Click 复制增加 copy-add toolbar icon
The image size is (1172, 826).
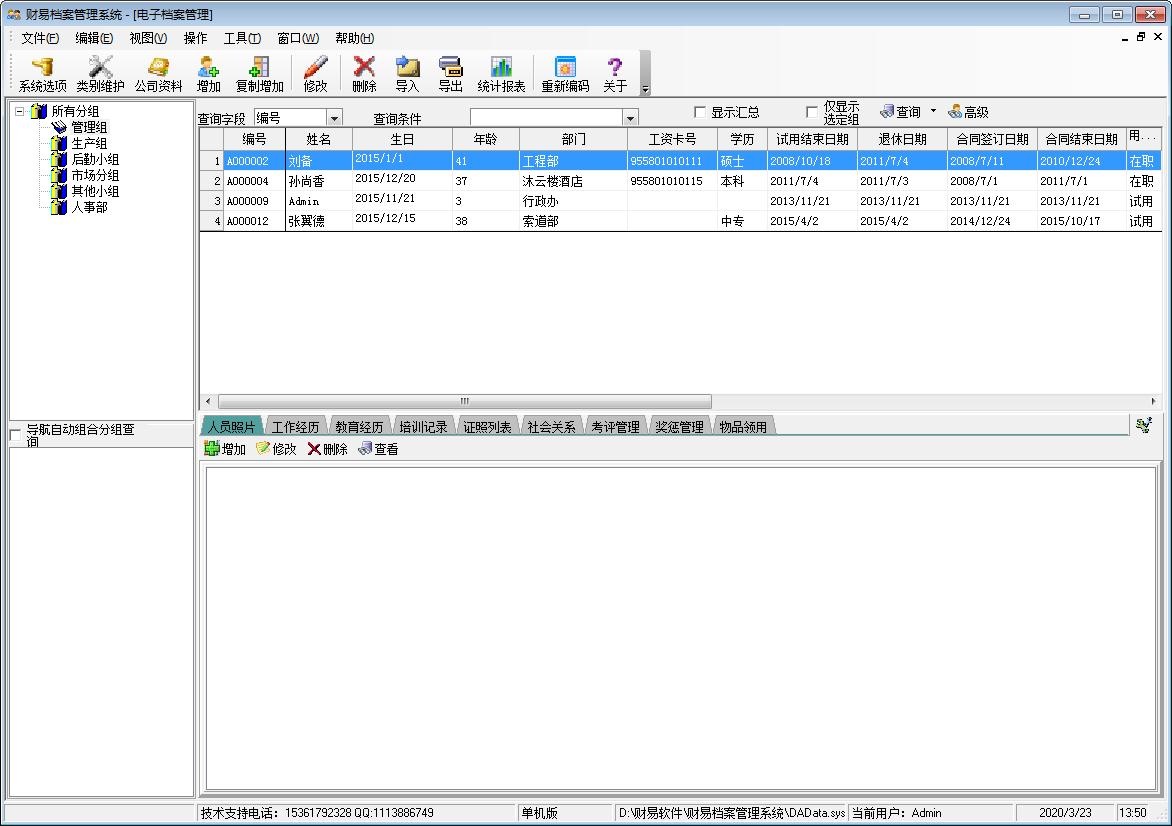(x=259, y=74)
